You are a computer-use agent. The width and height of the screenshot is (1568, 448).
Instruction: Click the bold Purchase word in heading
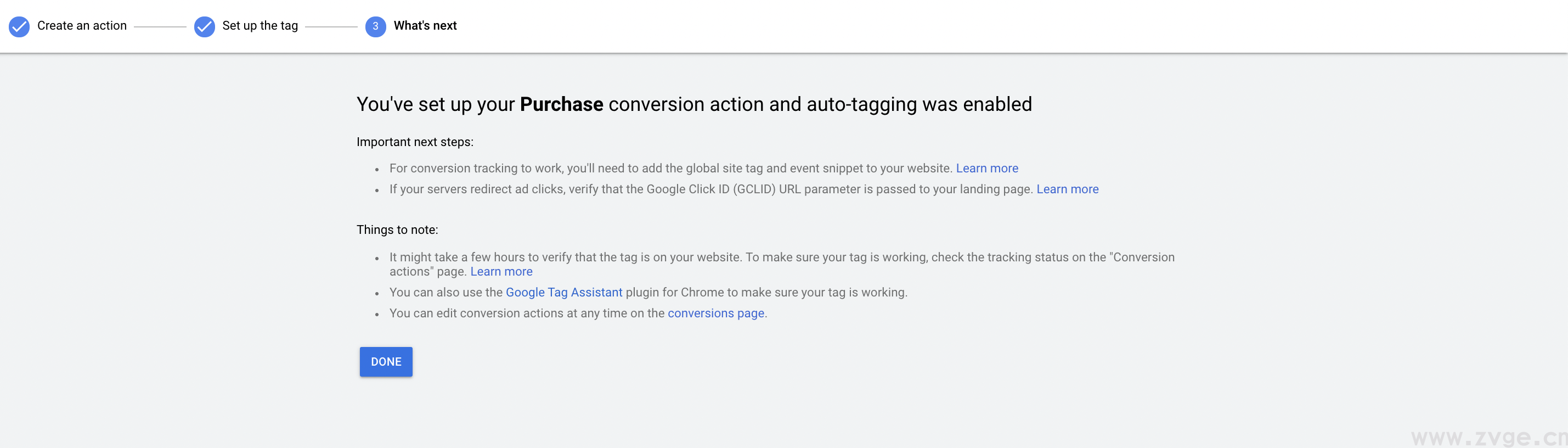point(561,104)
